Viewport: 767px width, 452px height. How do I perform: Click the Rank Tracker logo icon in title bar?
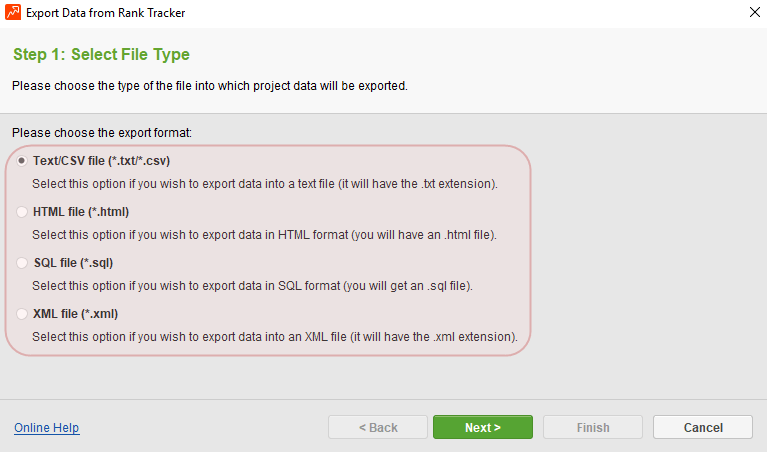pyautogui.click(x=13, y=12)
